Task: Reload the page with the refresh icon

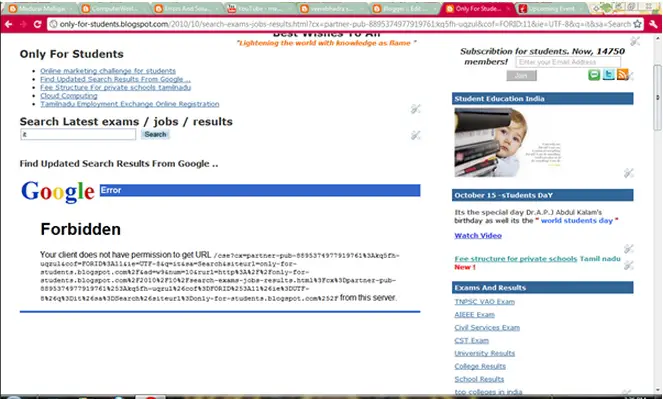Action: point(37,24)
